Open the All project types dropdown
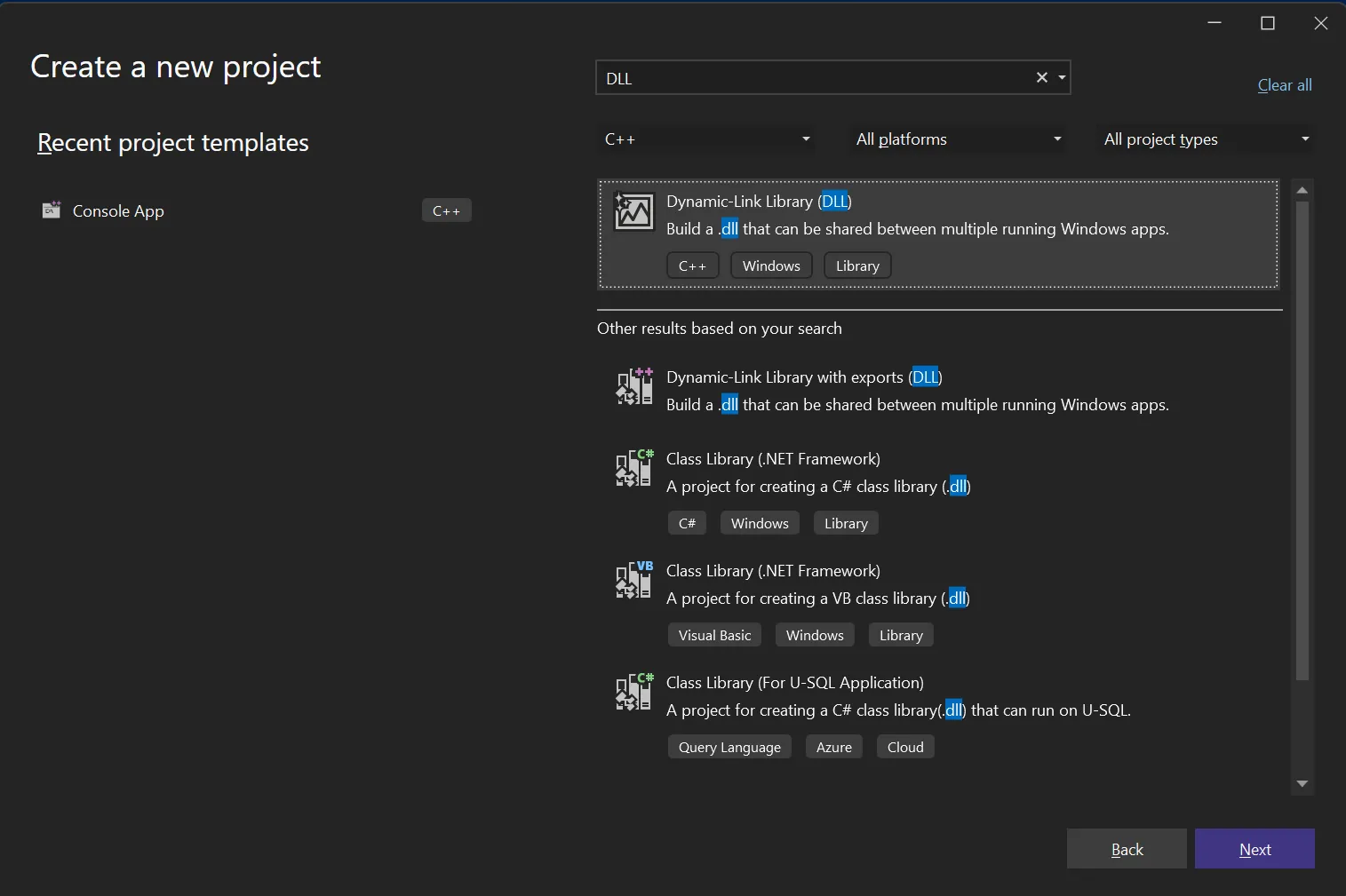Viewport: 1346px width, 896px height. (x=1206, y=139)
